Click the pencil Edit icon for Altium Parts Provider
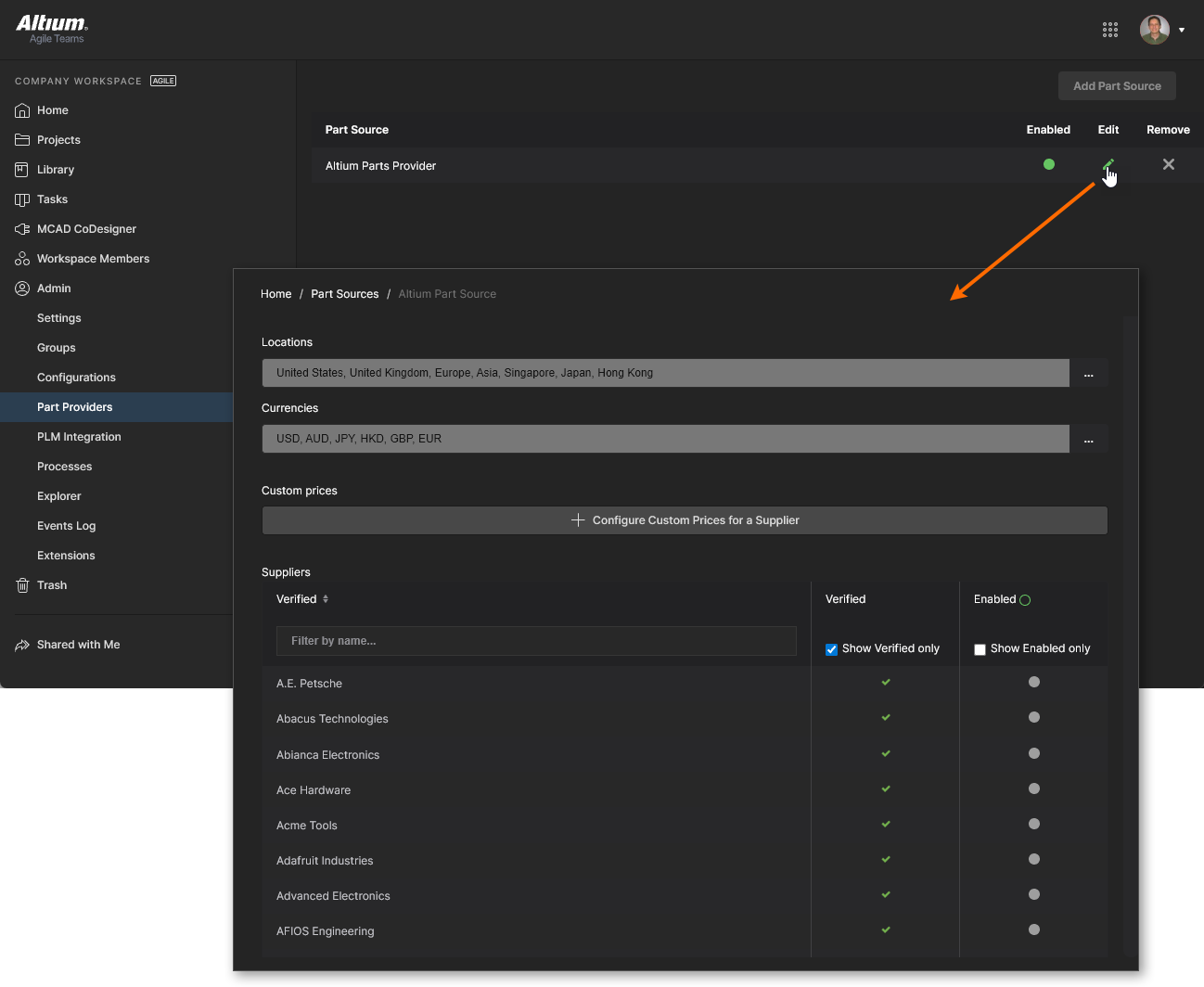 [x=1108, y=164]
